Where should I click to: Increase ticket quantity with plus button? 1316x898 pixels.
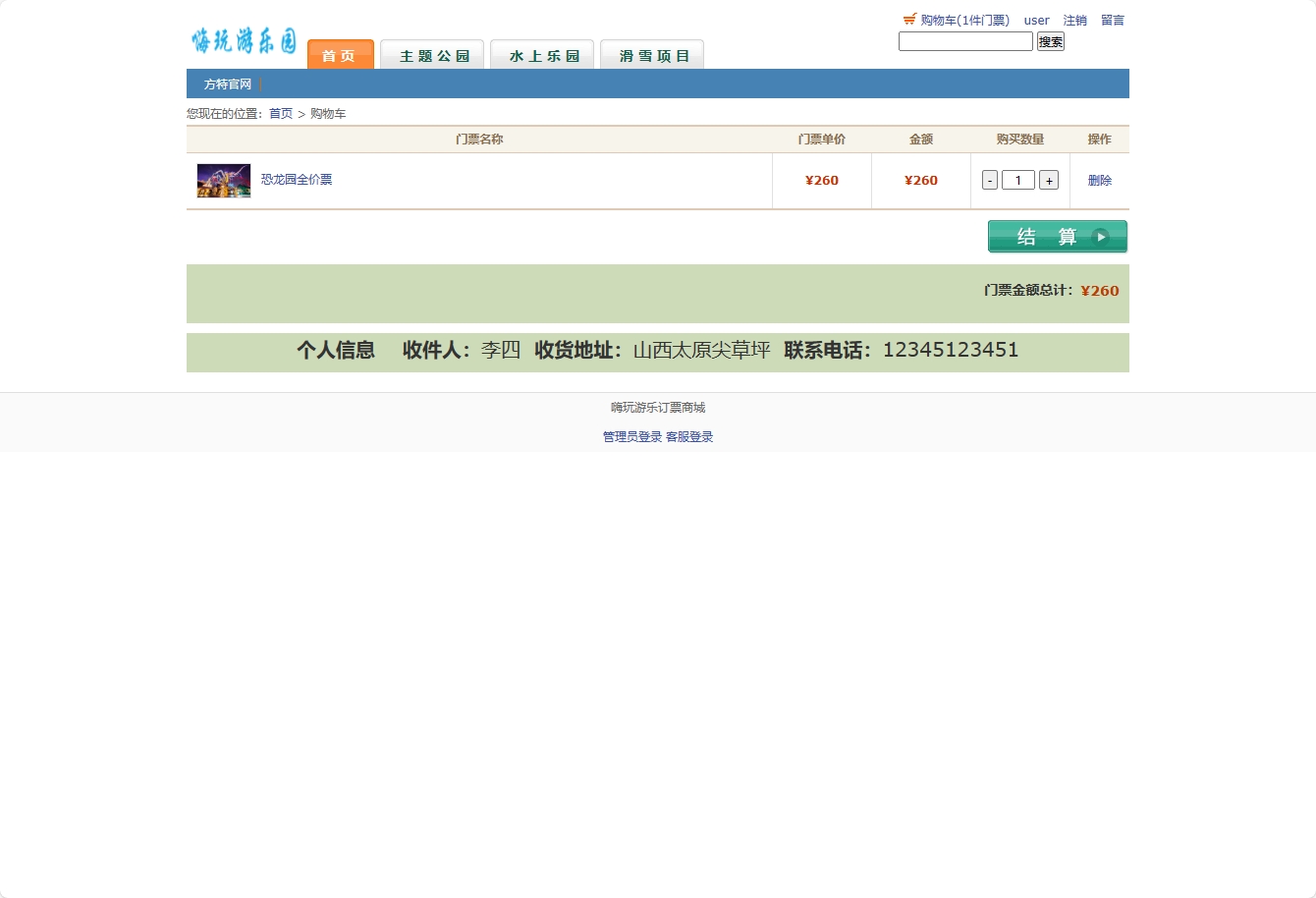coord(1049,180)
